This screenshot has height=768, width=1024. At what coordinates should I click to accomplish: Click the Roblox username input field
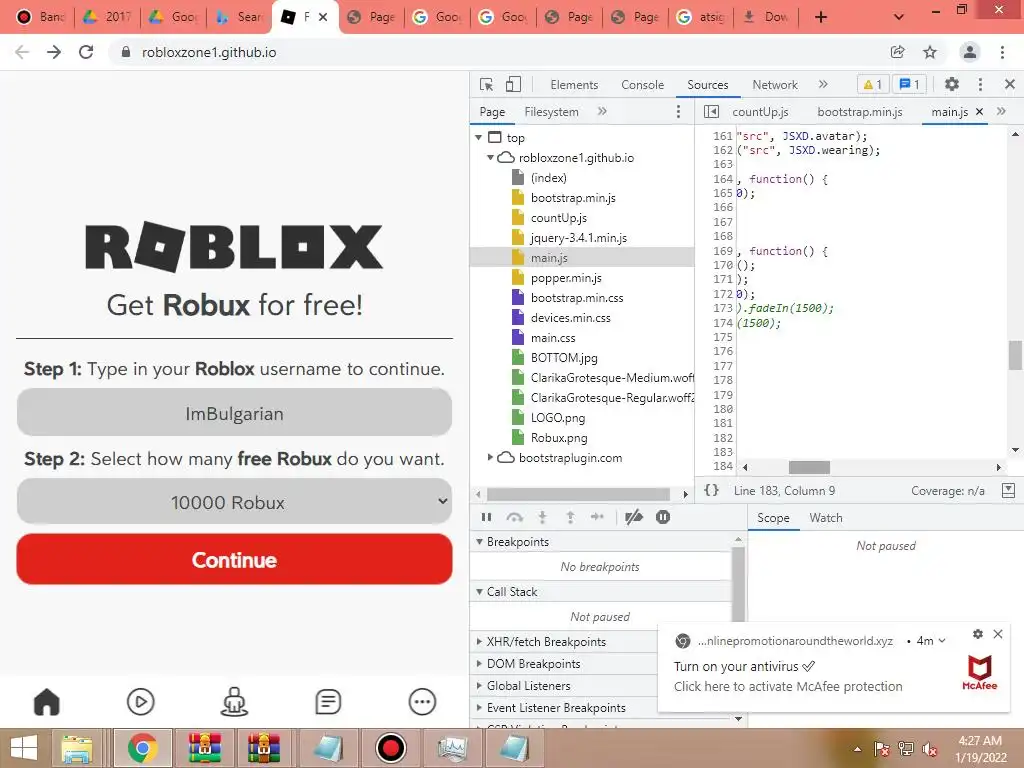pos(234,413)
